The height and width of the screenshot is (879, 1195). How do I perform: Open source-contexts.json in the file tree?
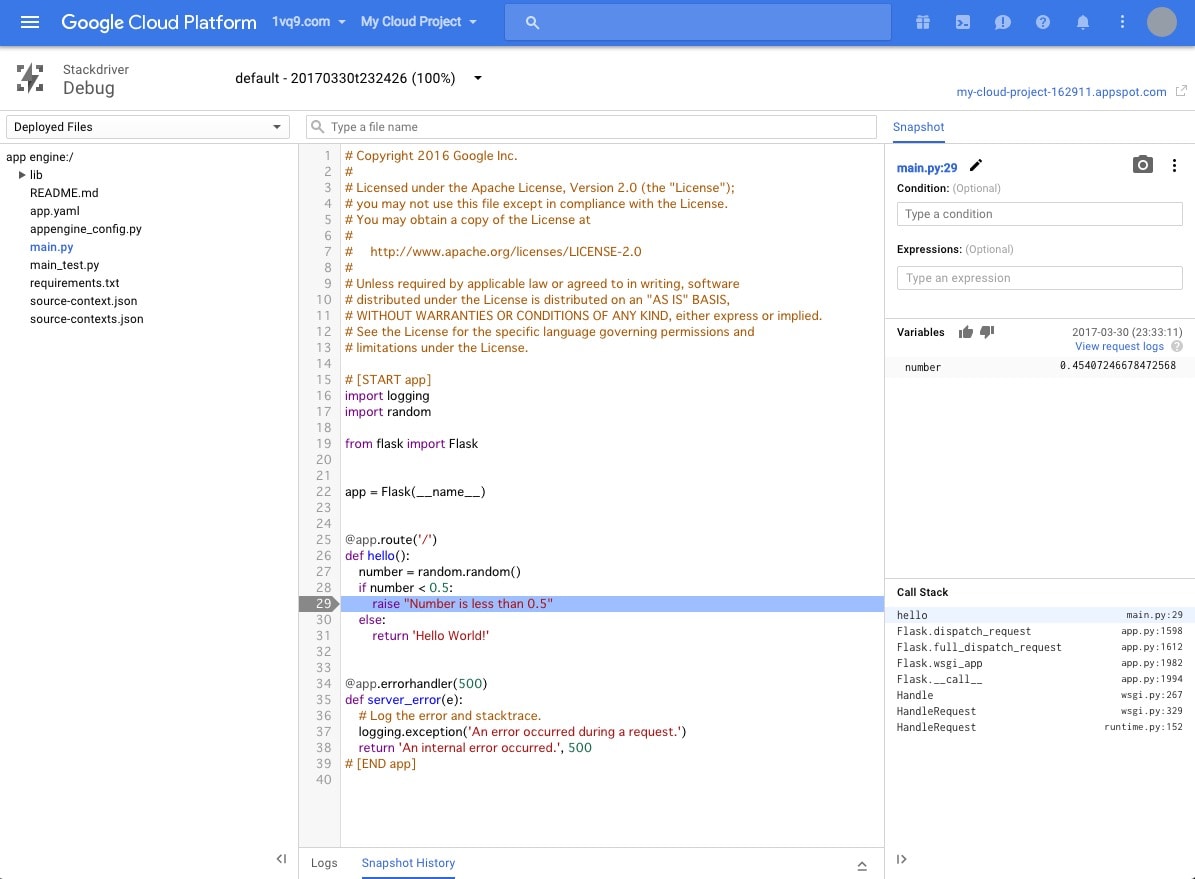pyautogui.click(x=87, y=319)
